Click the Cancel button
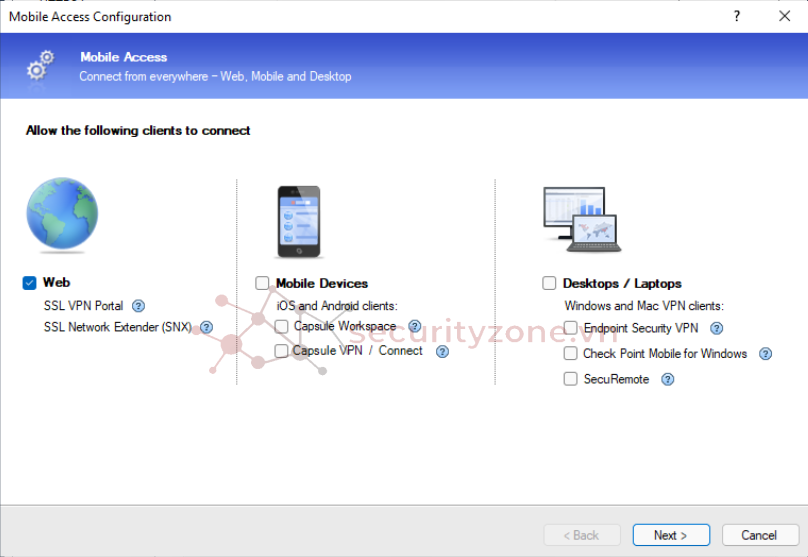The image size is (808, 557). (x=757, y=535)
